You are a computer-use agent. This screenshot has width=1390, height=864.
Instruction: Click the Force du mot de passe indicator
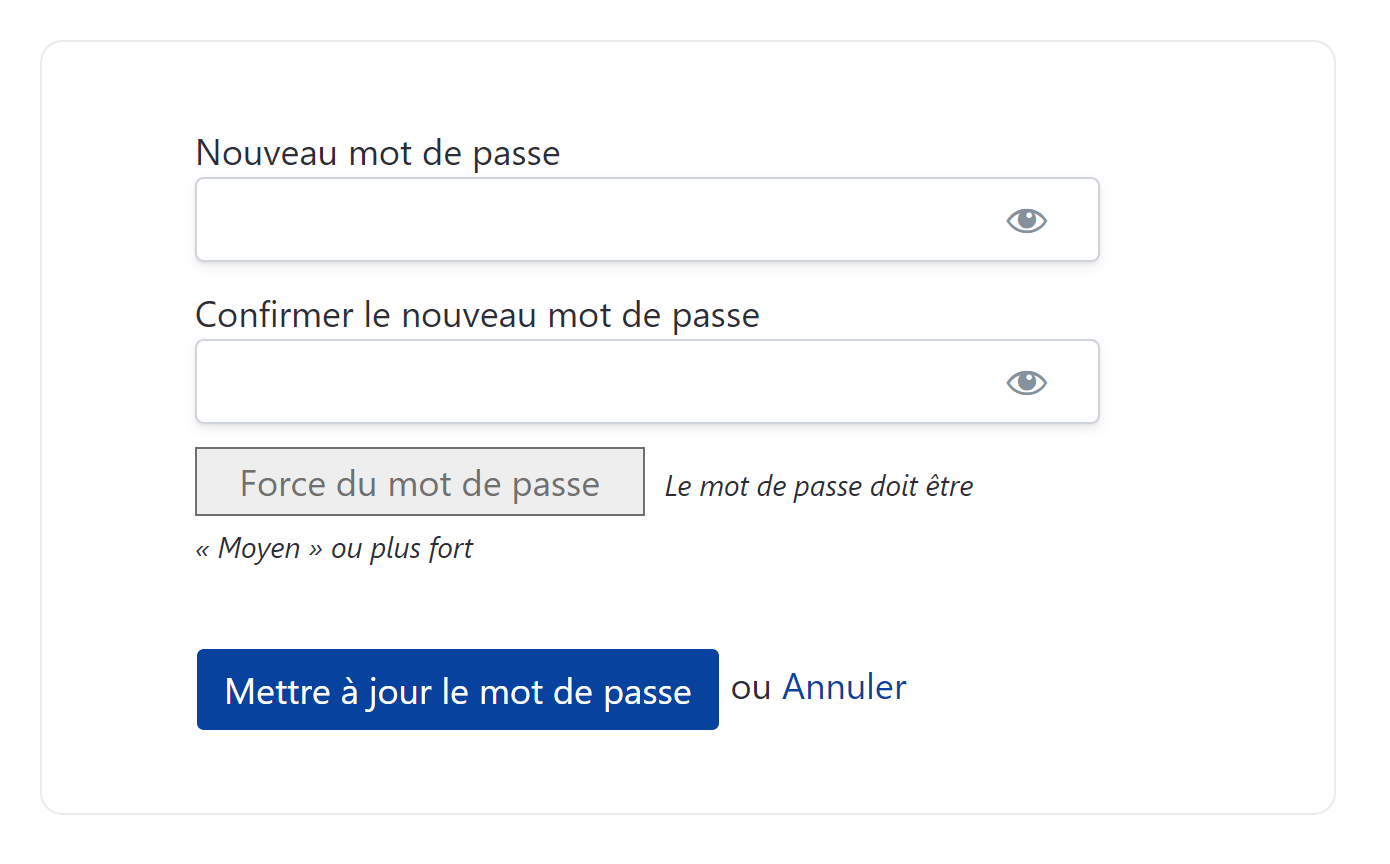(x=419, y=482)
